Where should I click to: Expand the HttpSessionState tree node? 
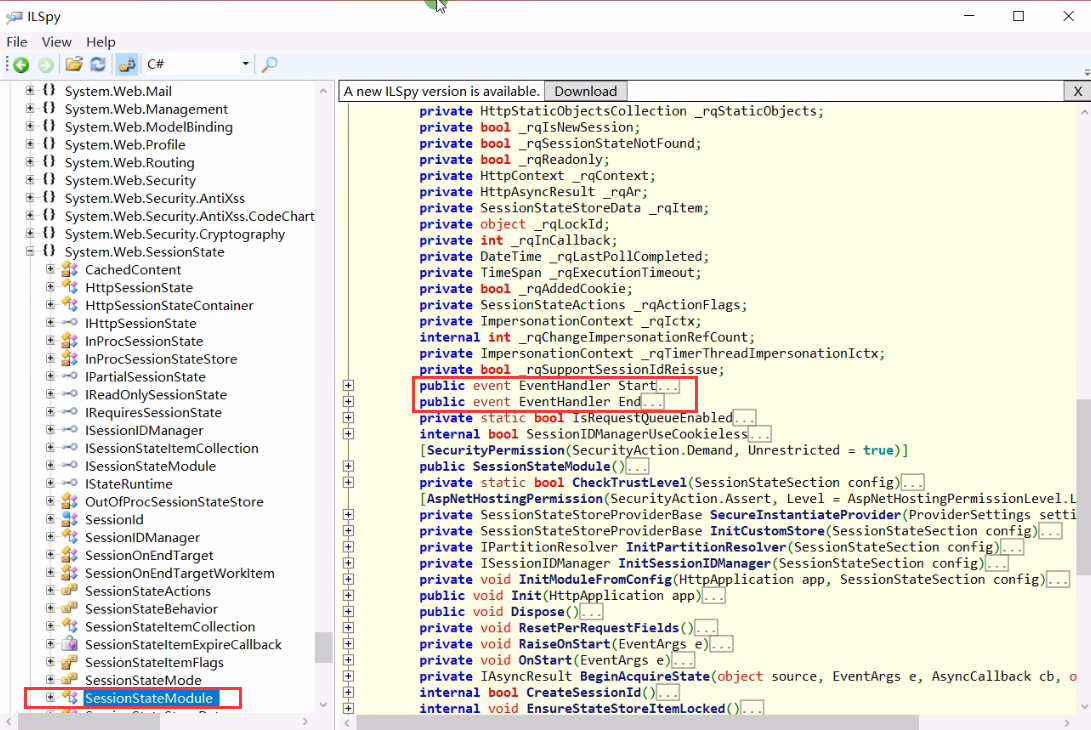[x=50, y=287]
